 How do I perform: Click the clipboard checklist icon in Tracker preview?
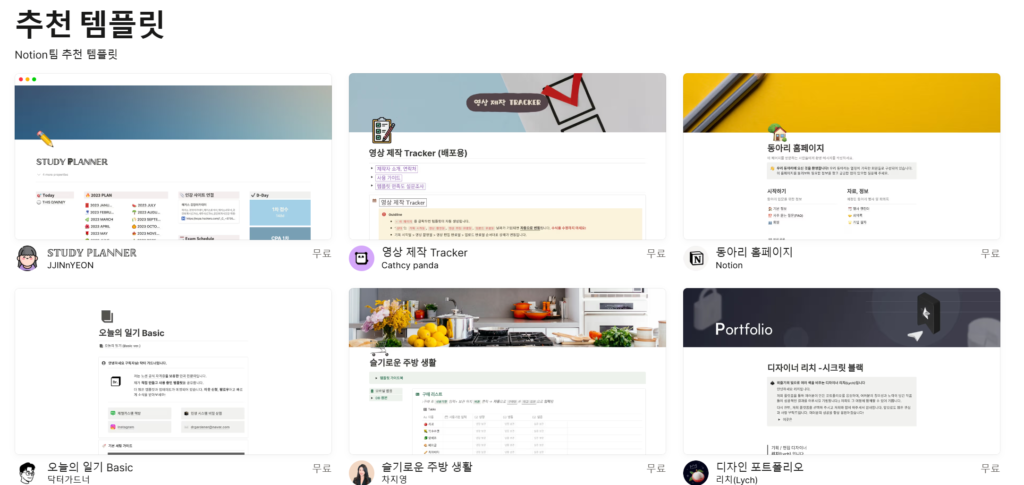click(382, 131)
